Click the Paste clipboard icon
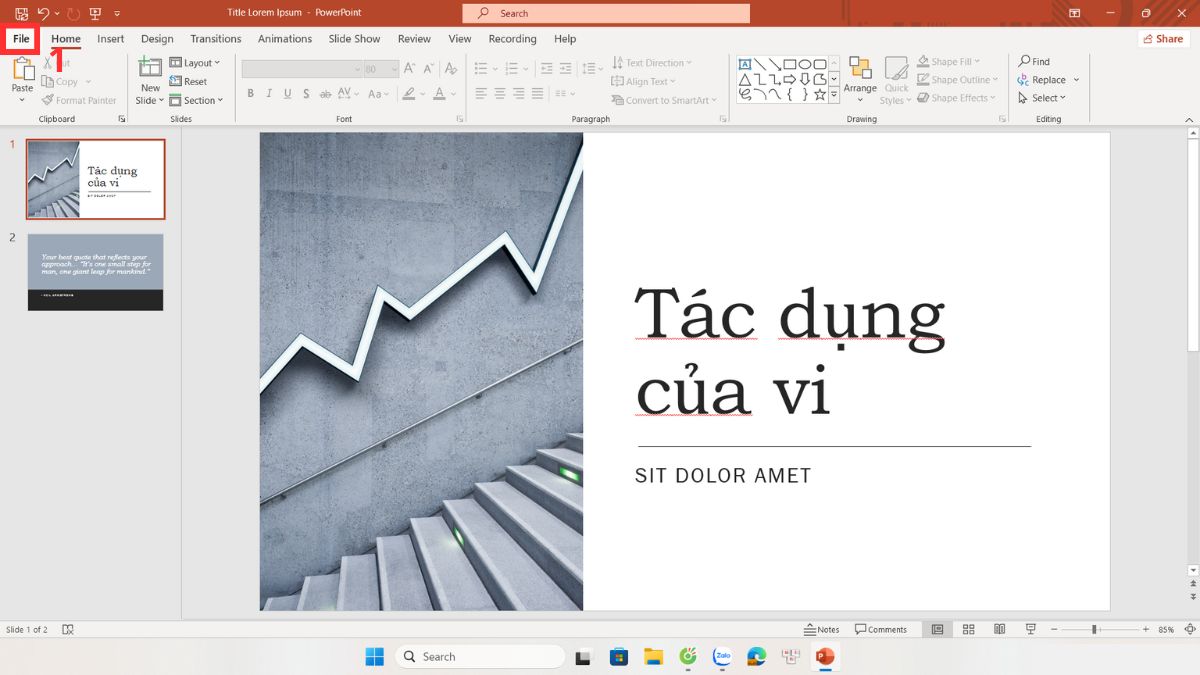This screenshot has width=1200, height=675. click(22, 69)
